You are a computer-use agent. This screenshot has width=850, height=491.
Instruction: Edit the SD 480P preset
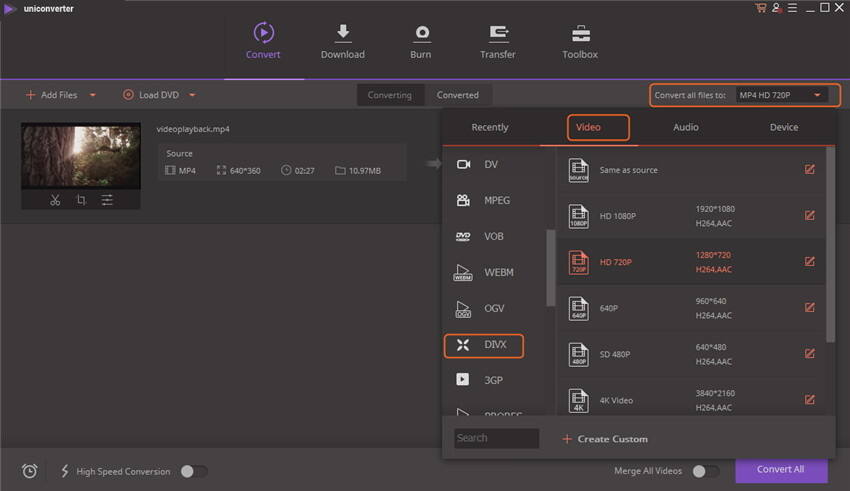[x=809, y=354]
